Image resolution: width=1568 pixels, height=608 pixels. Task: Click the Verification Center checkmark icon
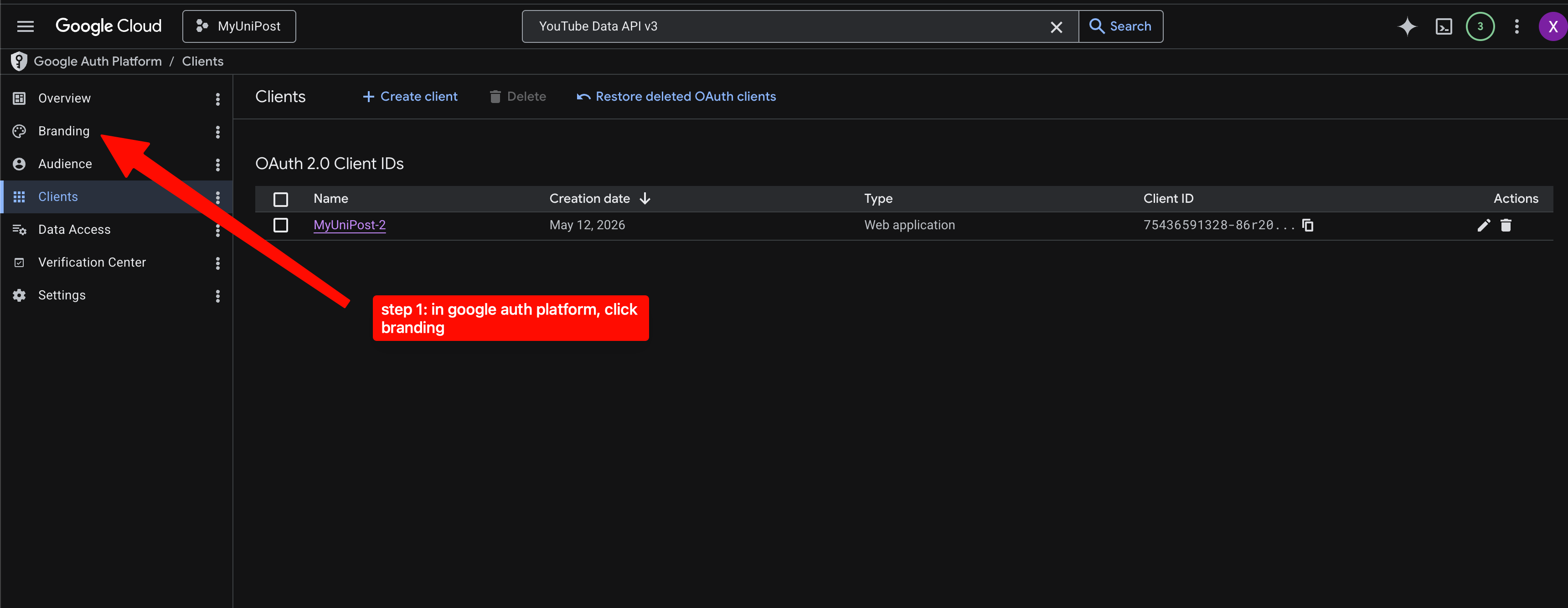[19, 263]
